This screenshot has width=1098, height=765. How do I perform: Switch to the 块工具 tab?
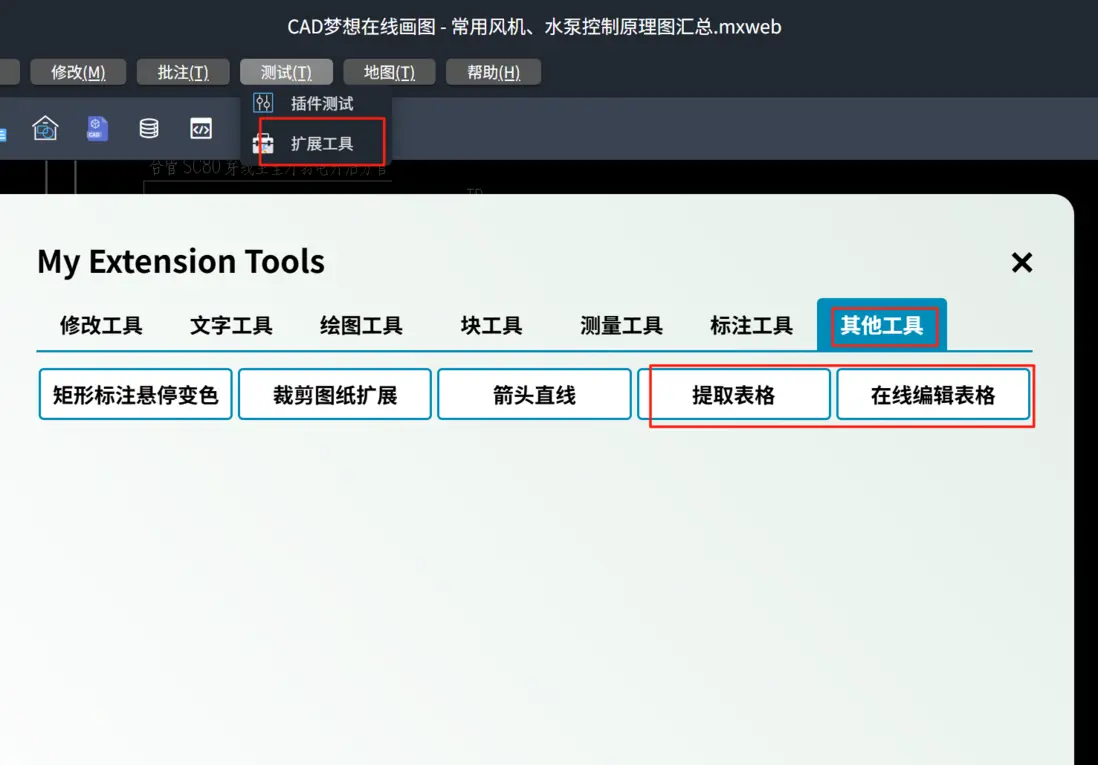[491, 325]
